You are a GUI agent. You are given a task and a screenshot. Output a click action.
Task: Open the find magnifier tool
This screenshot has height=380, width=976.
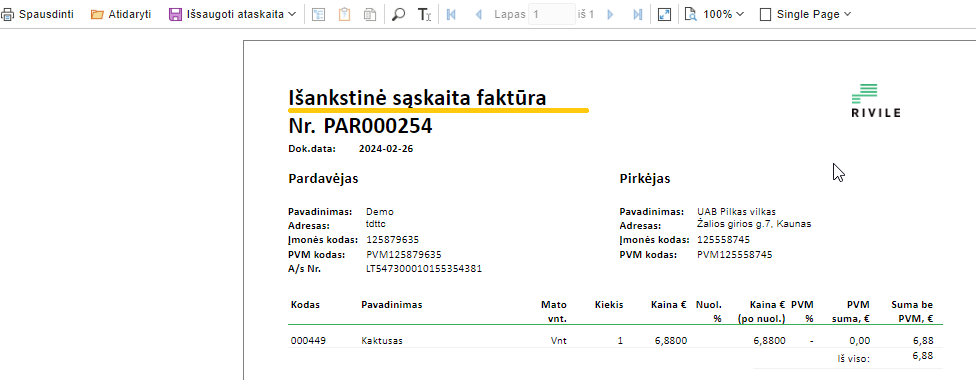point(399,14)
